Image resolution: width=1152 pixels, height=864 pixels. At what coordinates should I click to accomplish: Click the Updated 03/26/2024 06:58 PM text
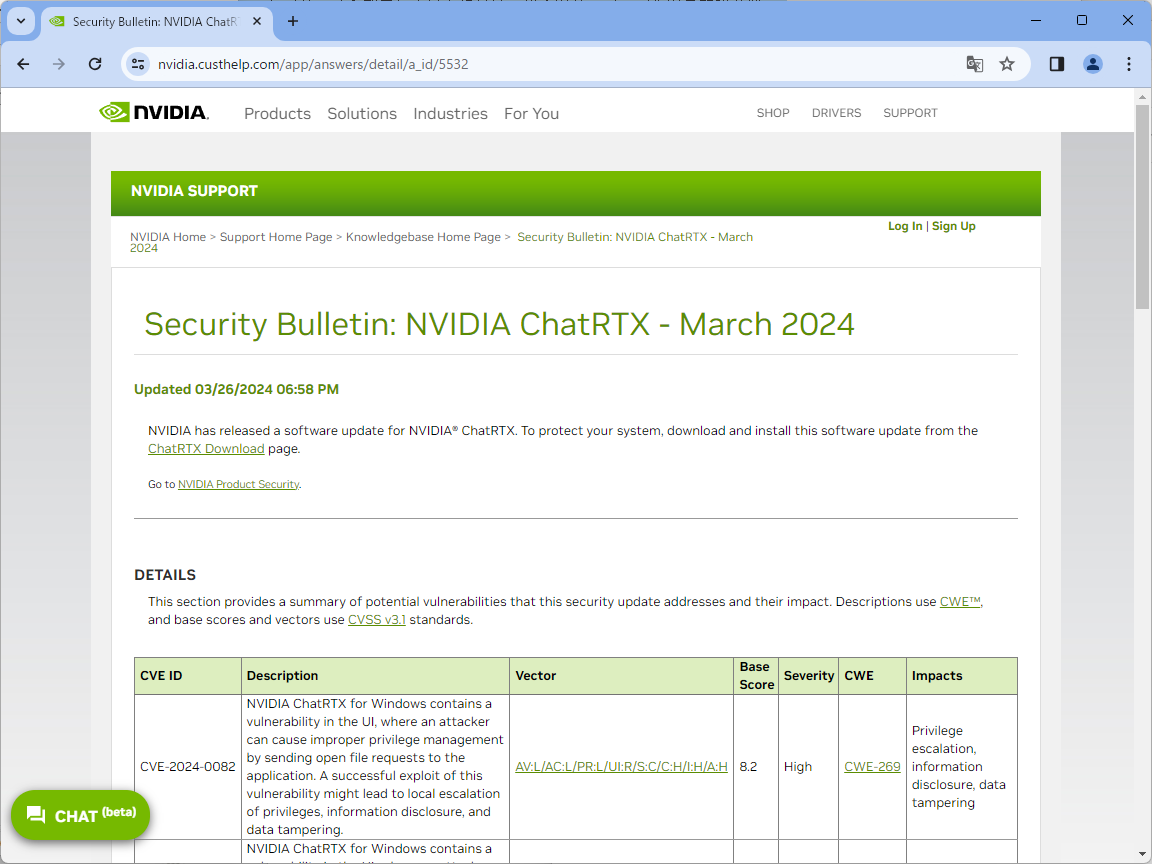236,389
